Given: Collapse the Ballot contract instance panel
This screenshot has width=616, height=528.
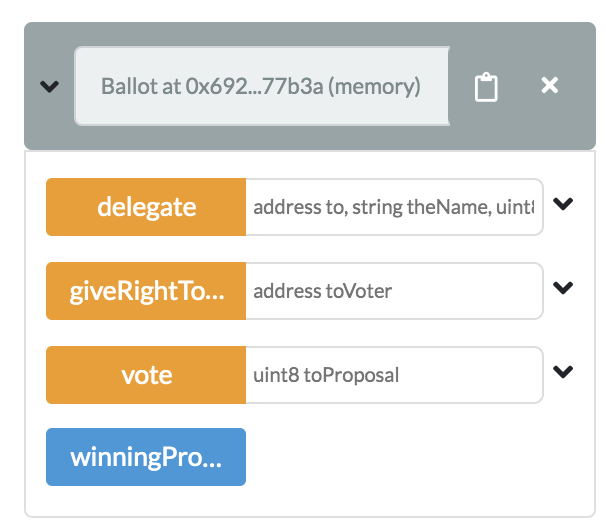Looking at the screenshot, I should click(x=48, y=87).
